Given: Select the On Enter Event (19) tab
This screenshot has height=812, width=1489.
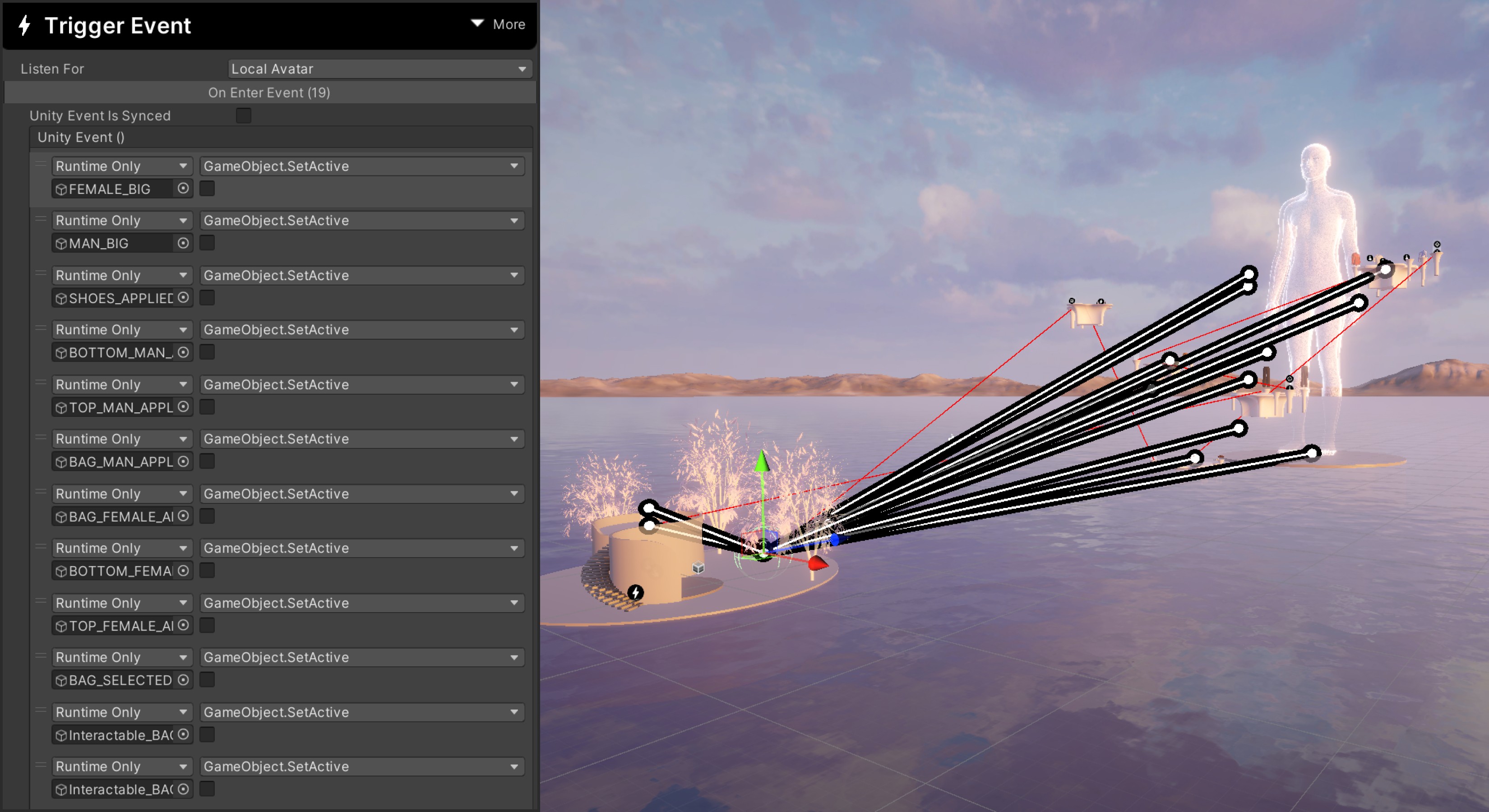Looking at the screenshot, I should point(269,92).
